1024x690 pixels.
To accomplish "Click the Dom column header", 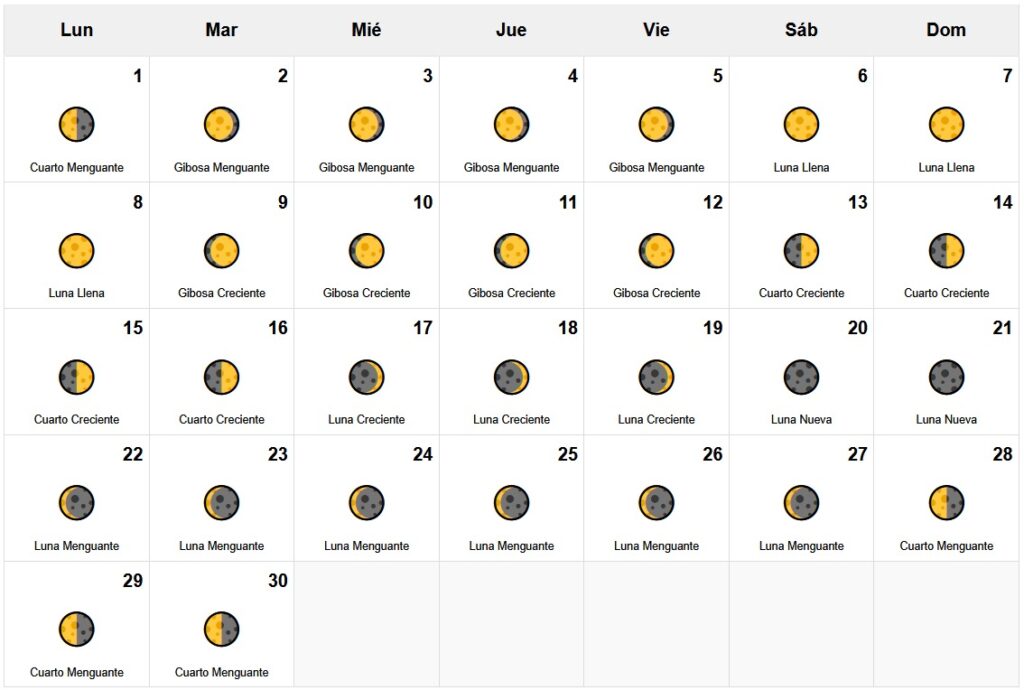I will pyautogui.click(x=946, y=30).
